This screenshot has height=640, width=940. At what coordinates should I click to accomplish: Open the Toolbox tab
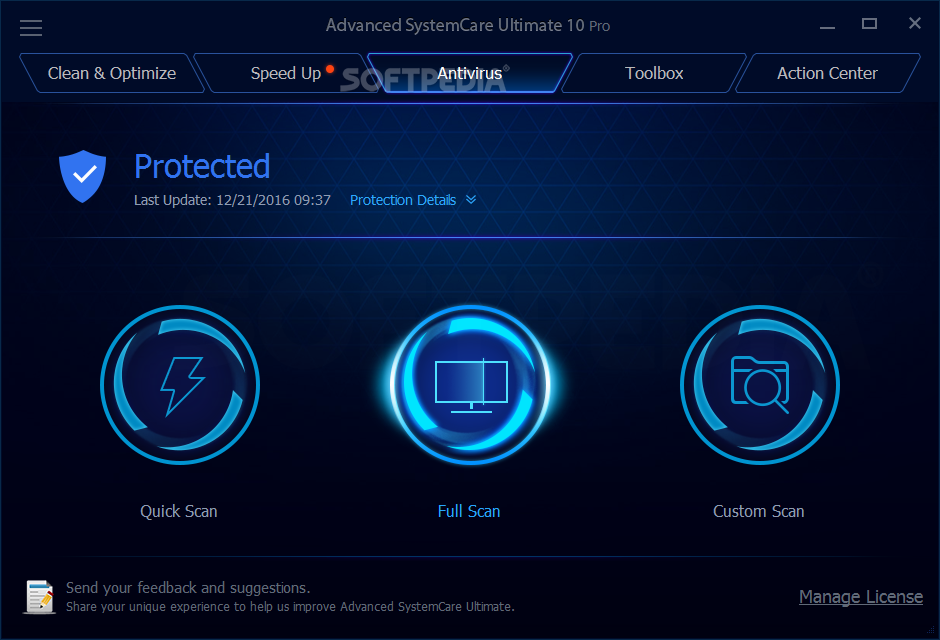pyautogui.click(x=654, y=73)
